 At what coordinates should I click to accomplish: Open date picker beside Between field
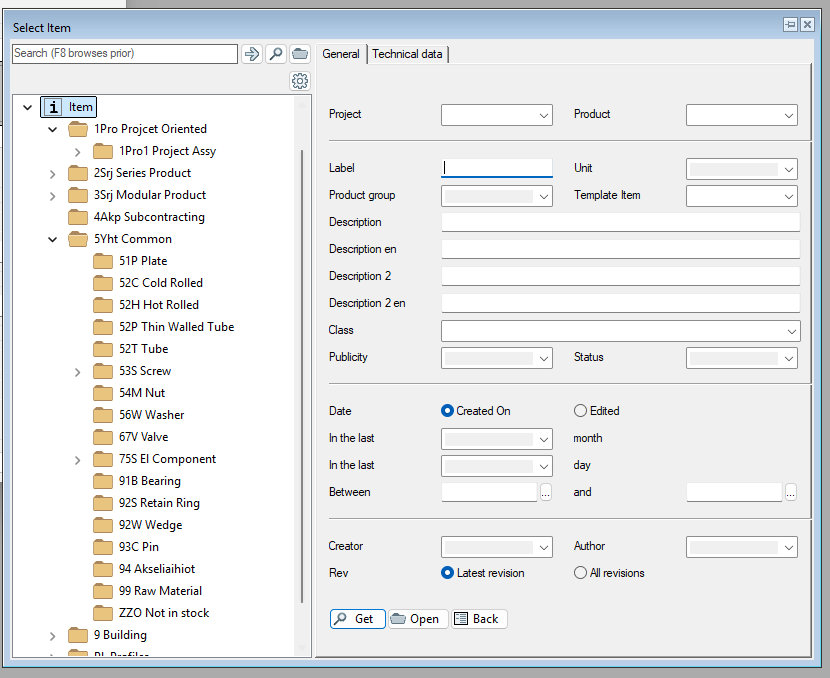point(545,492)
